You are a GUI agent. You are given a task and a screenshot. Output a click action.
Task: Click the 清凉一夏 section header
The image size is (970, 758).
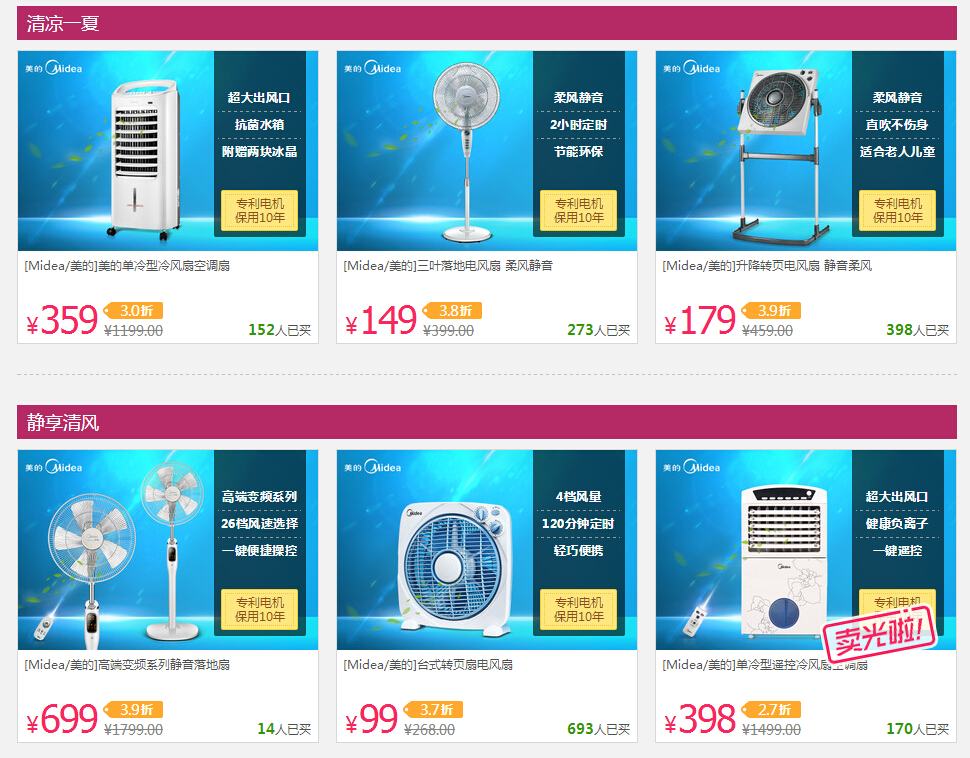(x=487, y=24)
